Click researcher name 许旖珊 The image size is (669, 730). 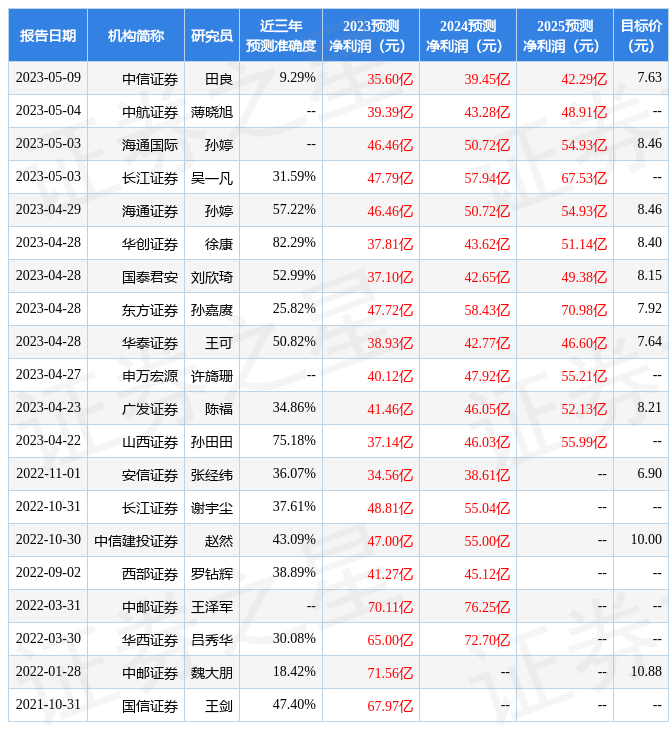coord(212,377)
